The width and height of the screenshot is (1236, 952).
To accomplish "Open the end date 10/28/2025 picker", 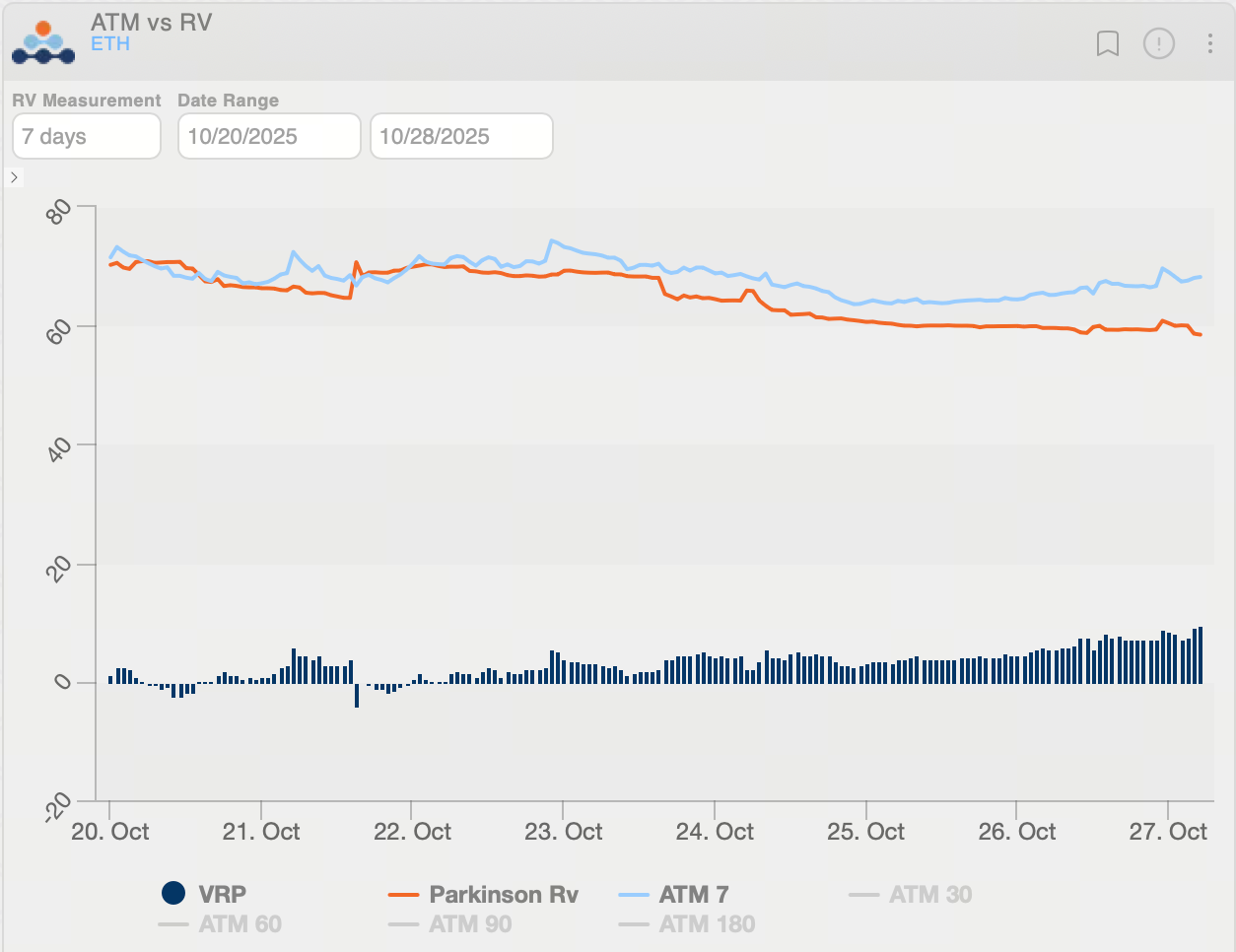I will (461, 136).
